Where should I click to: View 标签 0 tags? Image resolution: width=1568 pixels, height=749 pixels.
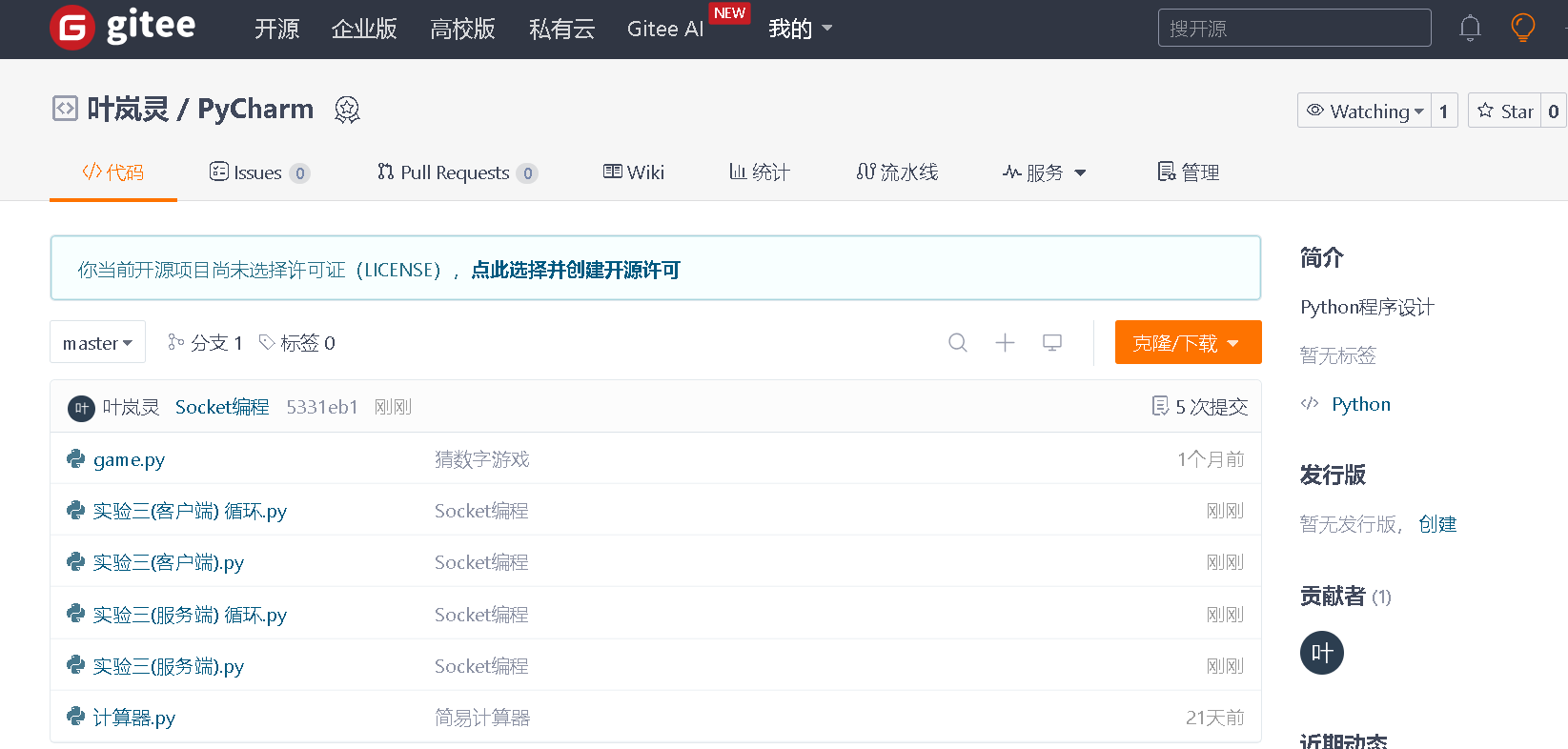click(297, 342)
